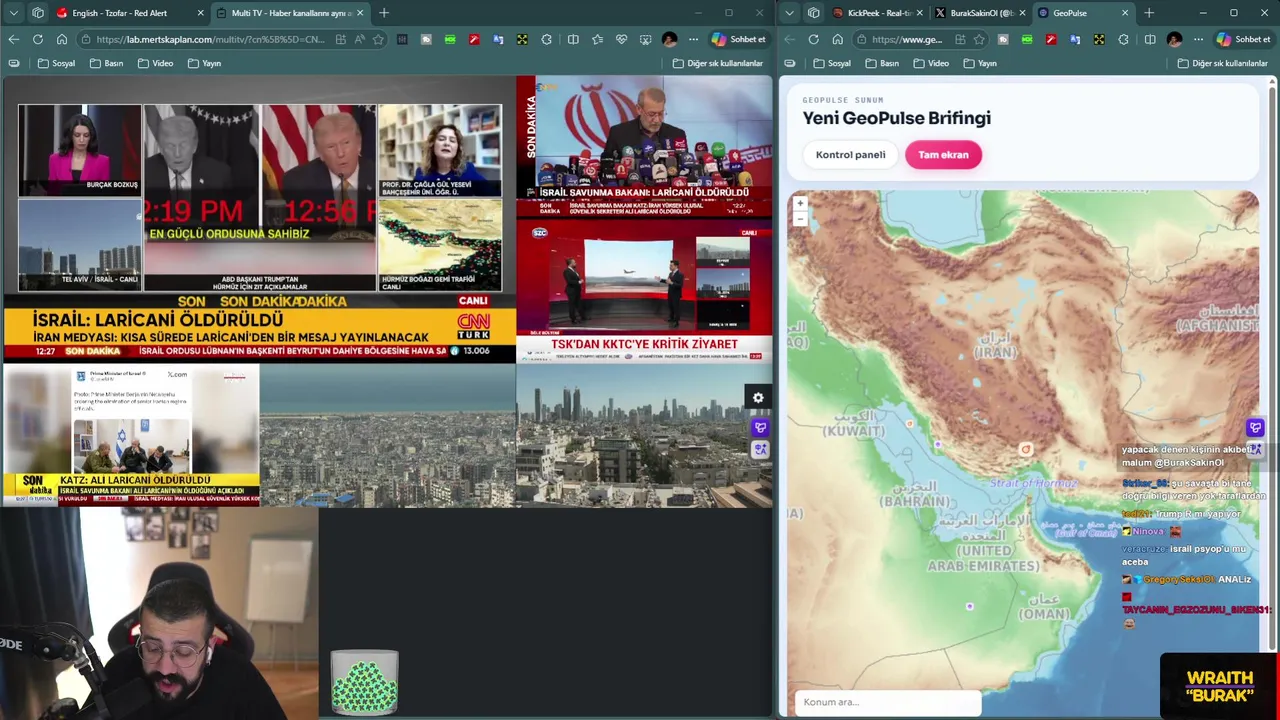Click the orange marker near Strait of Hormuz
This screenshot has width=1280, height=720.
click(x=1025, y=450)
